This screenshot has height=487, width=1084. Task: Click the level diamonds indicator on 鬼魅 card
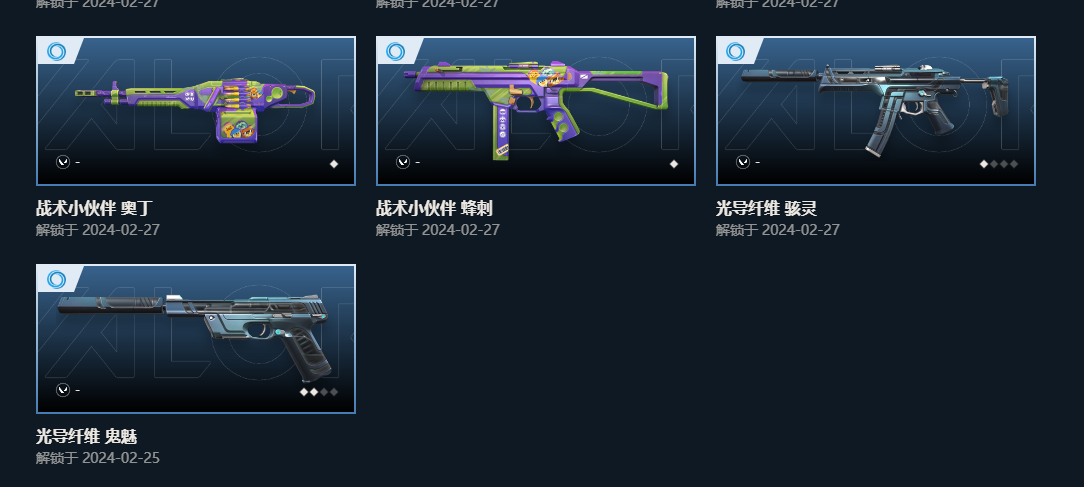pyautogui.click(x=319, y=392)
